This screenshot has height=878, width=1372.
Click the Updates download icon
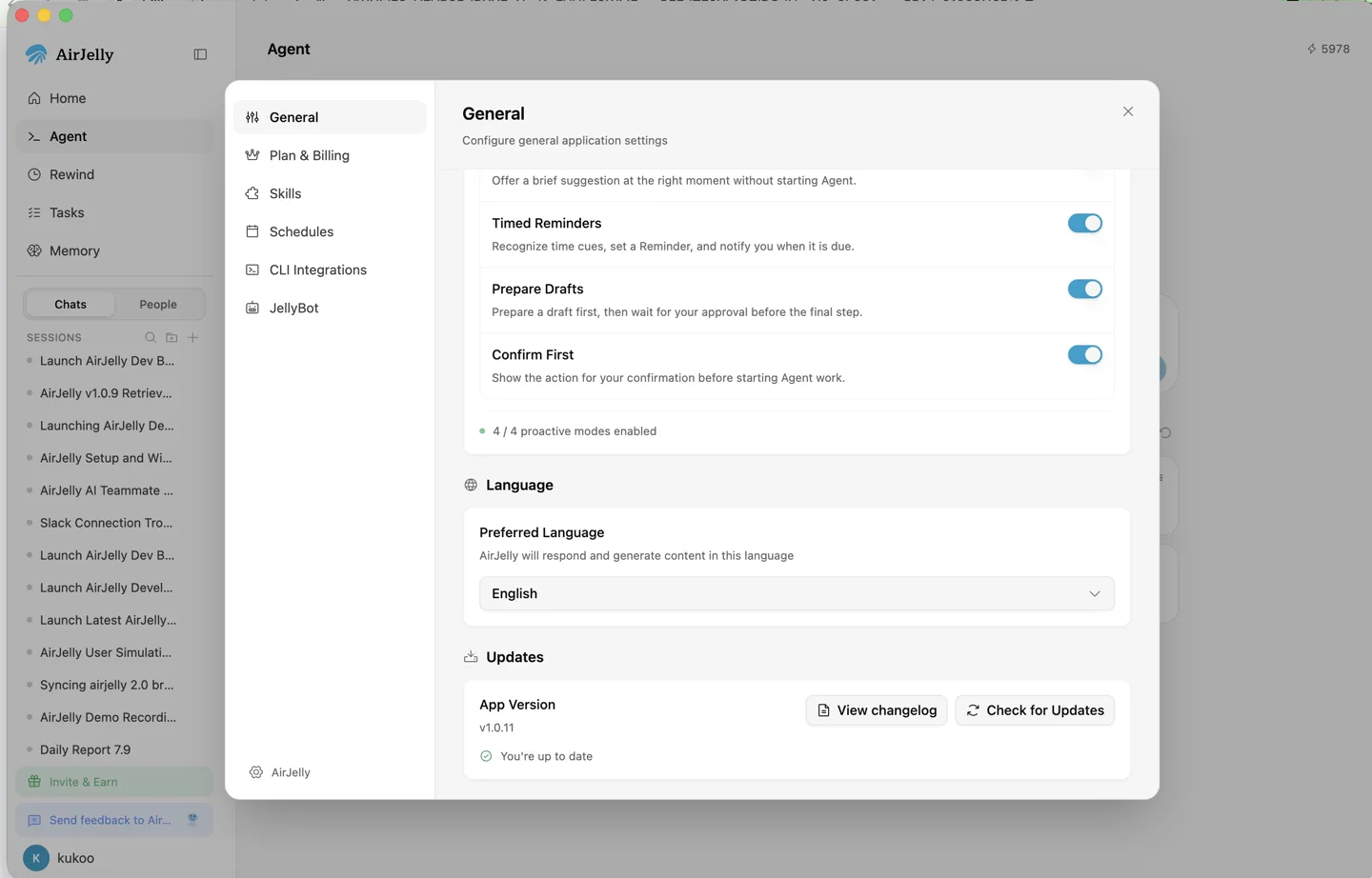[x=471, y=657]
